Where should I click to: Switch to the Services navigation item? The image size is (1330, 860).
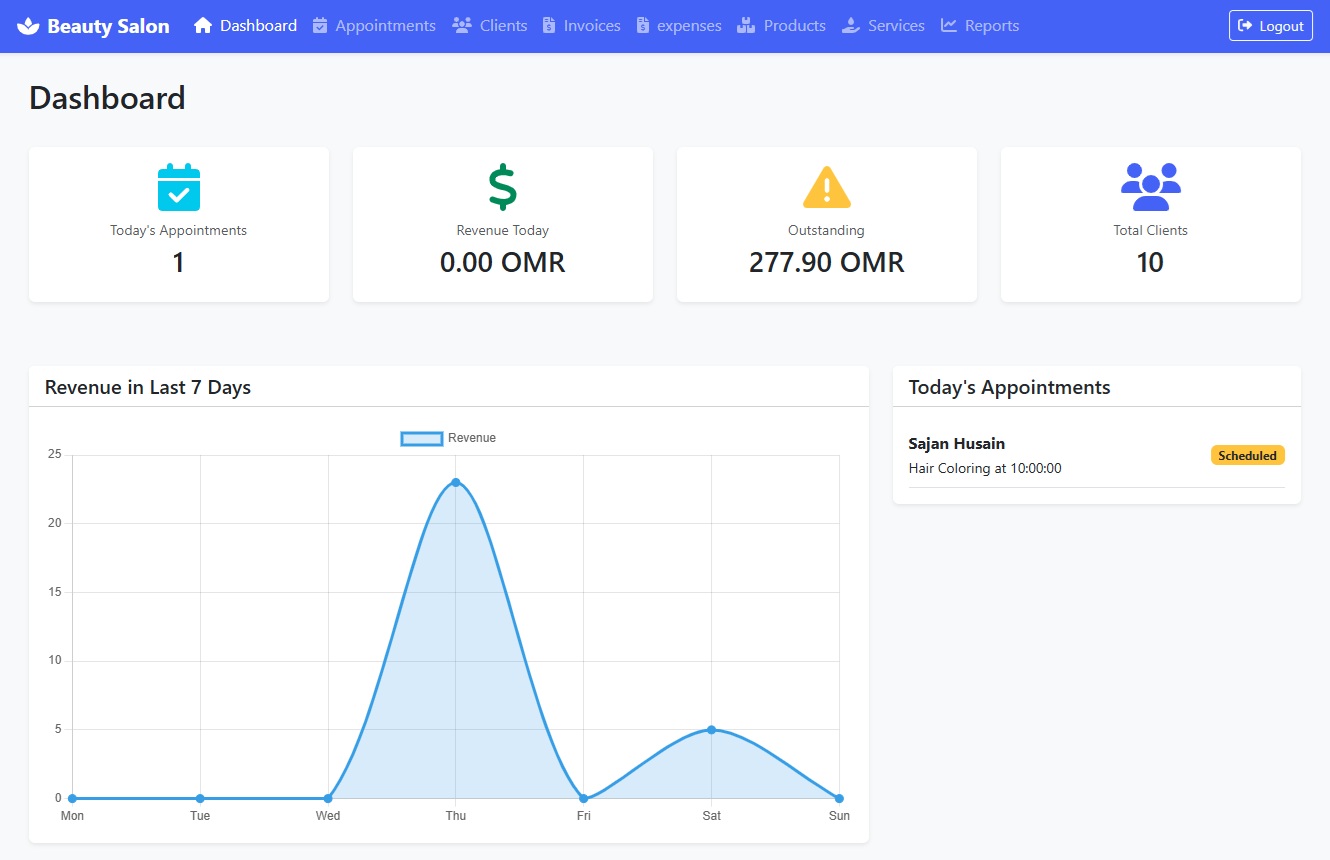pos(883,25)
